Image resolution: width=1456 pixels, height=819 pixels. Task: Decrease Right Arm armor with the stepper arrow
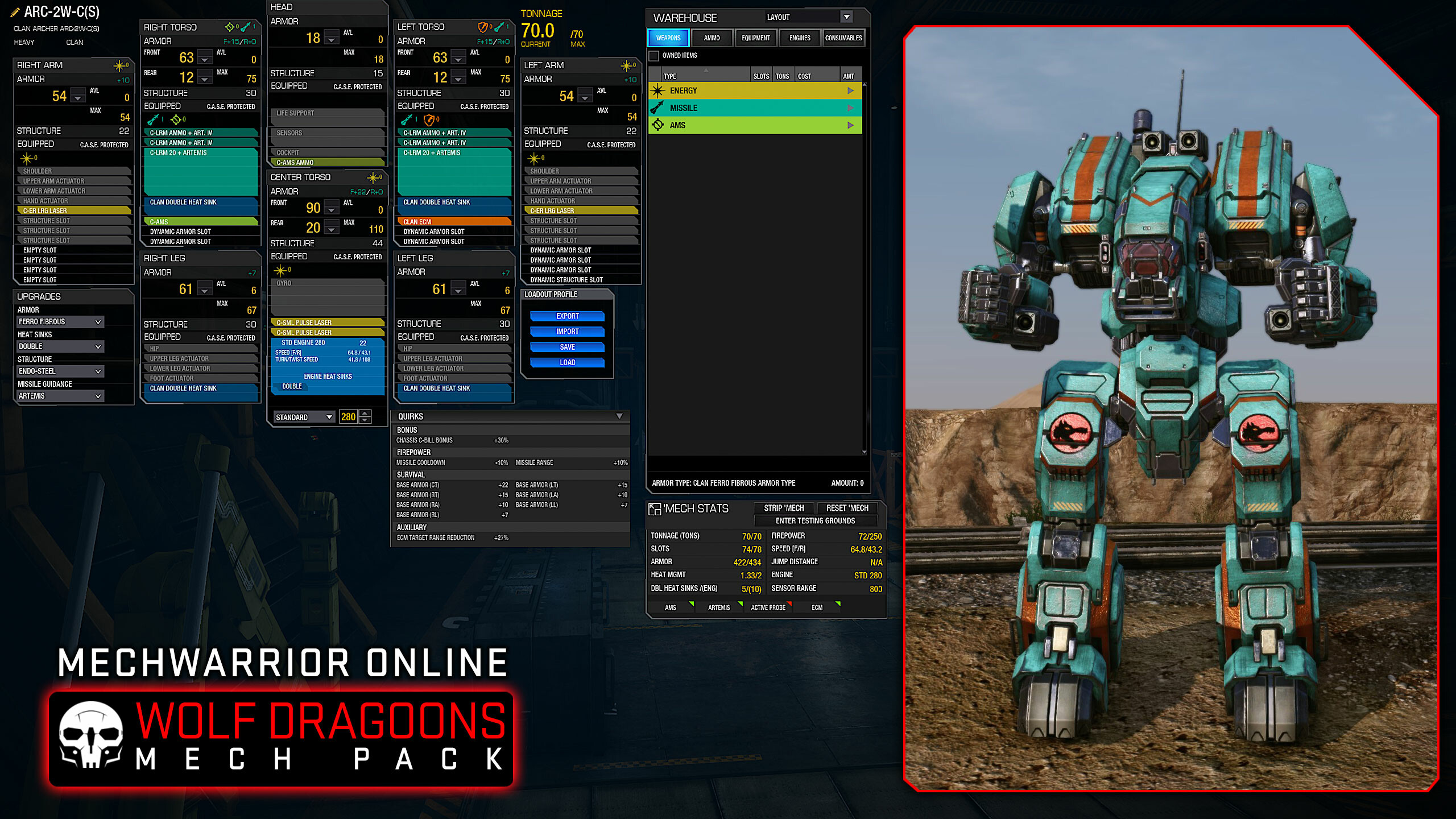click(x=77, y=99)
